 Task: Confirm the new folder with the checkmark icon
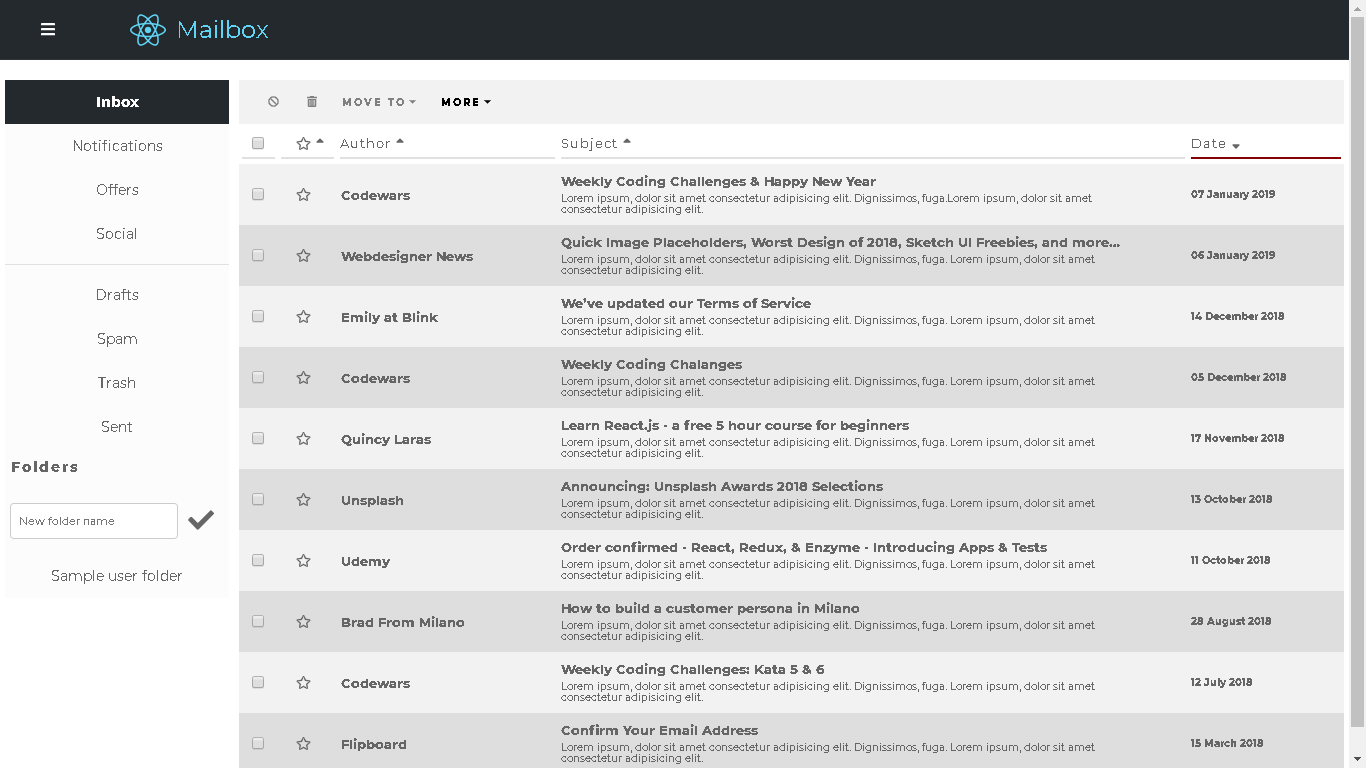[201, 520]
